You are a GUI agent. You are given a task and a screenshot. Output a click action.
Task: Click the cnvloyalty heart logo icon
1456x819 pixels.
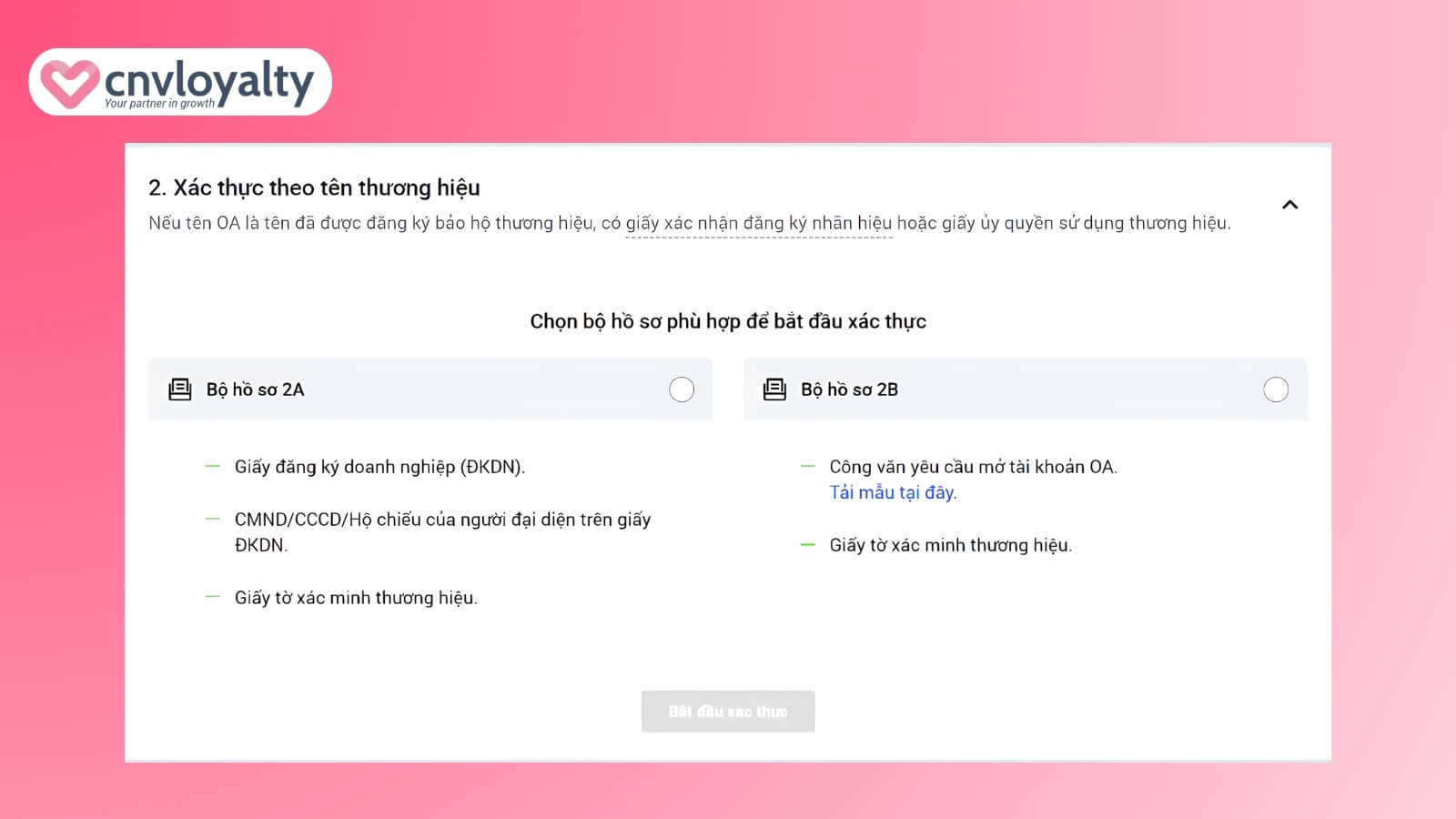tap(69, 84)
